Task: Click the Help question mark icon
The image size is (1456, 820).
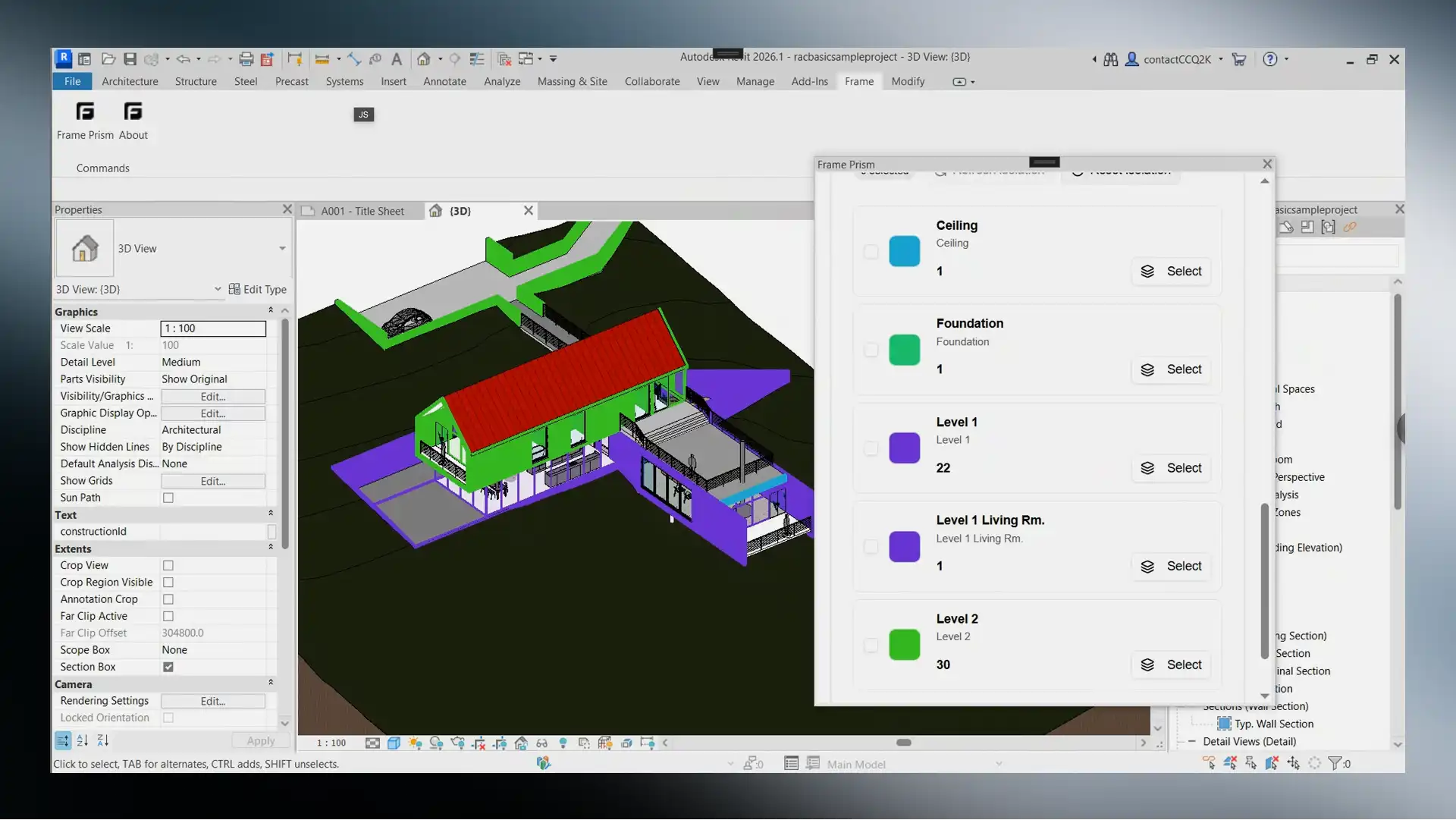Action: (x=1270, y=59)
